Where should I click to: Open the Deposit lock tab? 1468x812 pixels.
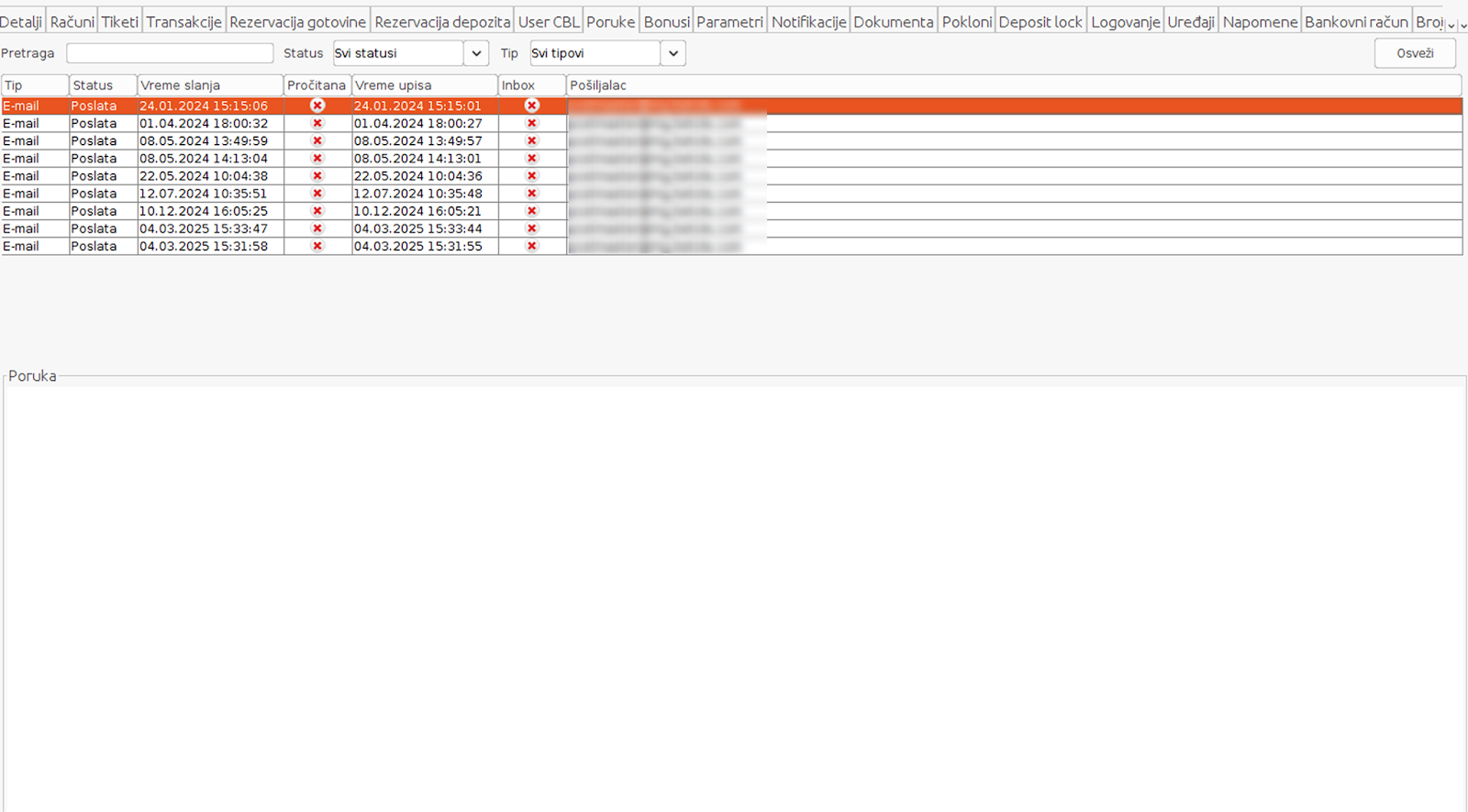click(x=1040, y=22)
